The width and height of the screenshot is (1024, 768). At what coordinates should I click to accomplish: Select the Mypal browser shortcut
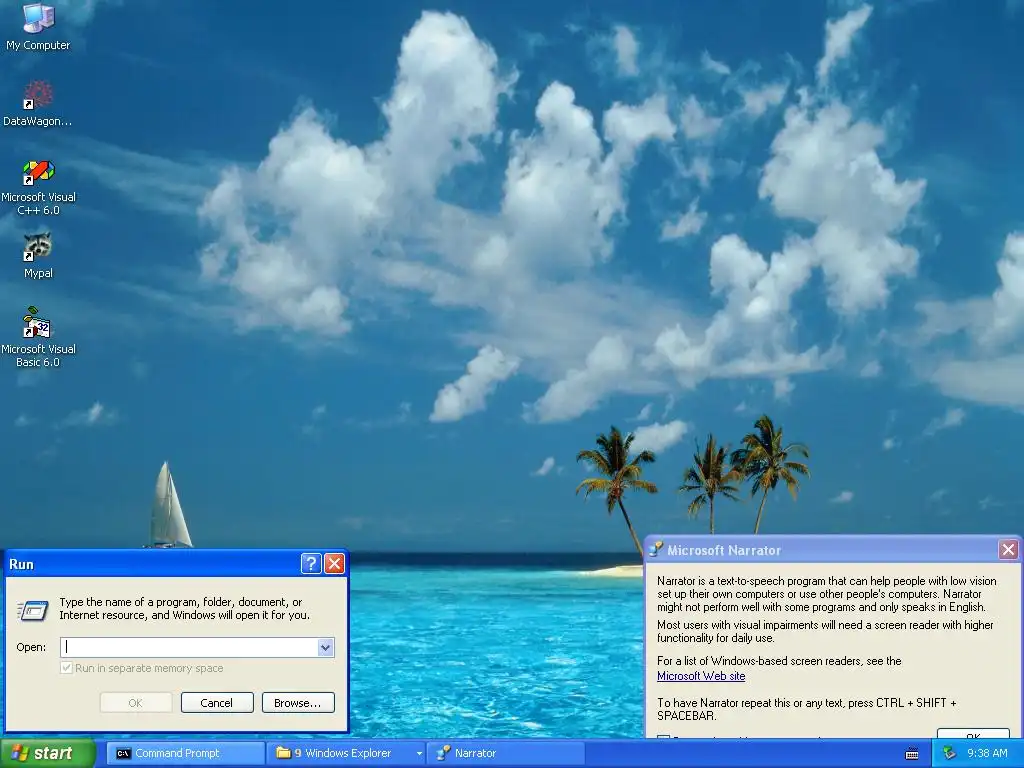coord(38,255)
